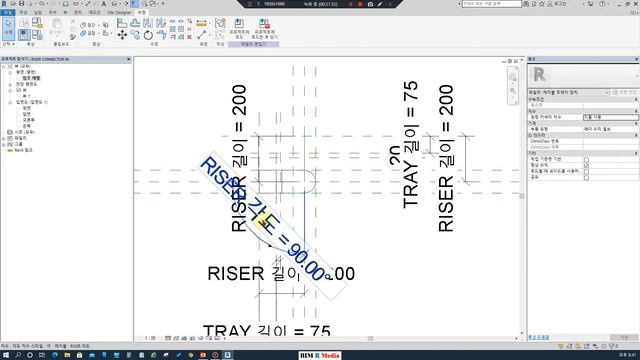Activate the Copy tool
Viewport: 640px width, 360px height.
(x=135, y=36)
